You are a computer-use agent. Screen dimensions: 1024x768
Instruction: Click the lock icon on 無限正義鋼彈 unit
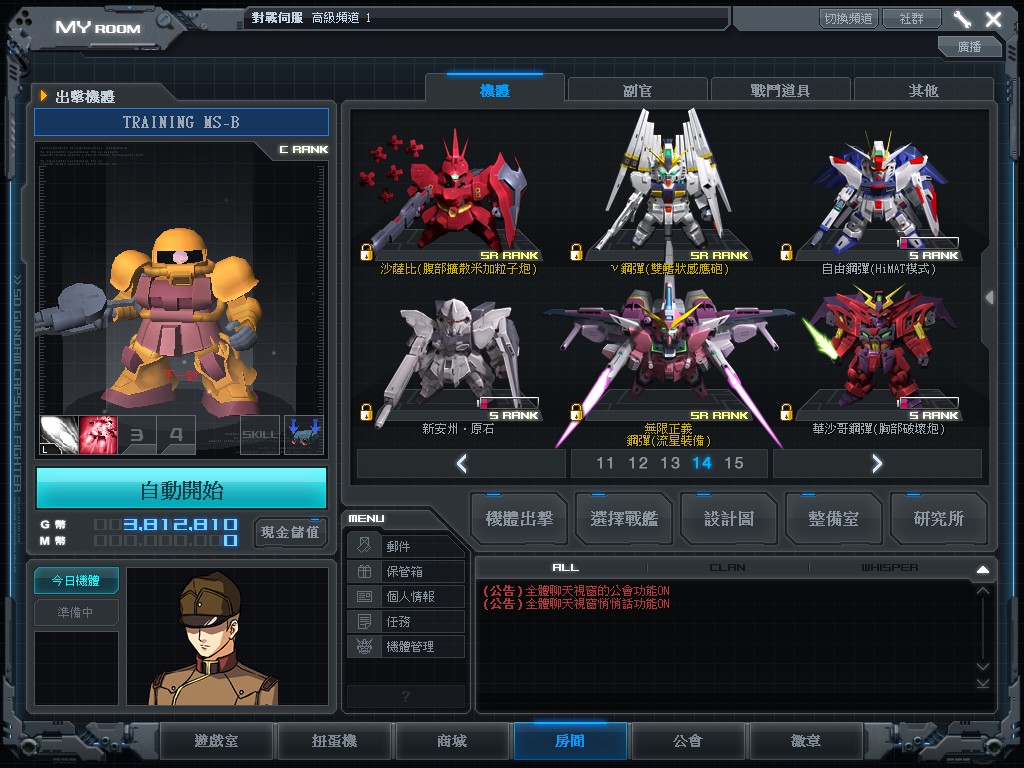pos(576,411)
